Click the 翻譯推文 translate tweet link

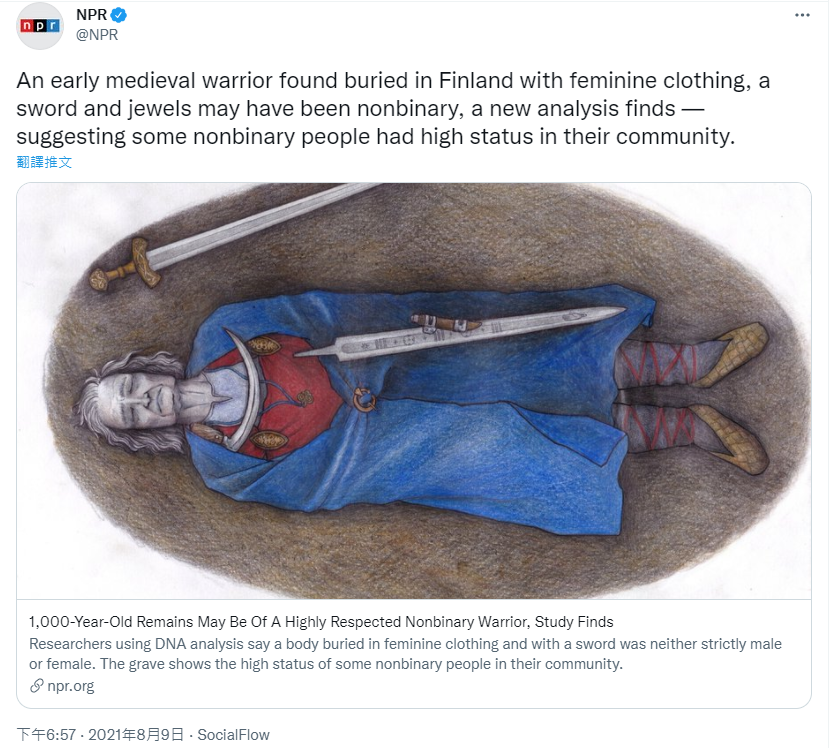tap(44, 162)
